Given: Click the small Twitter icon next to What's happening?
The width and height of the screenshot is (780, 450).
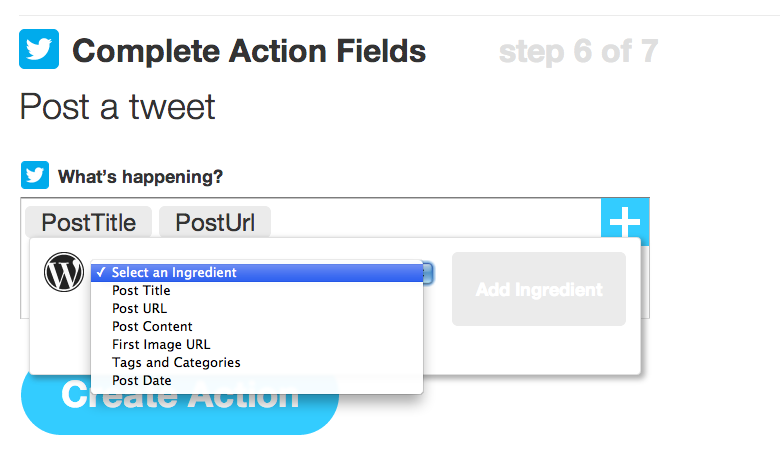Looking at the screenshot, I should (35, 175).
